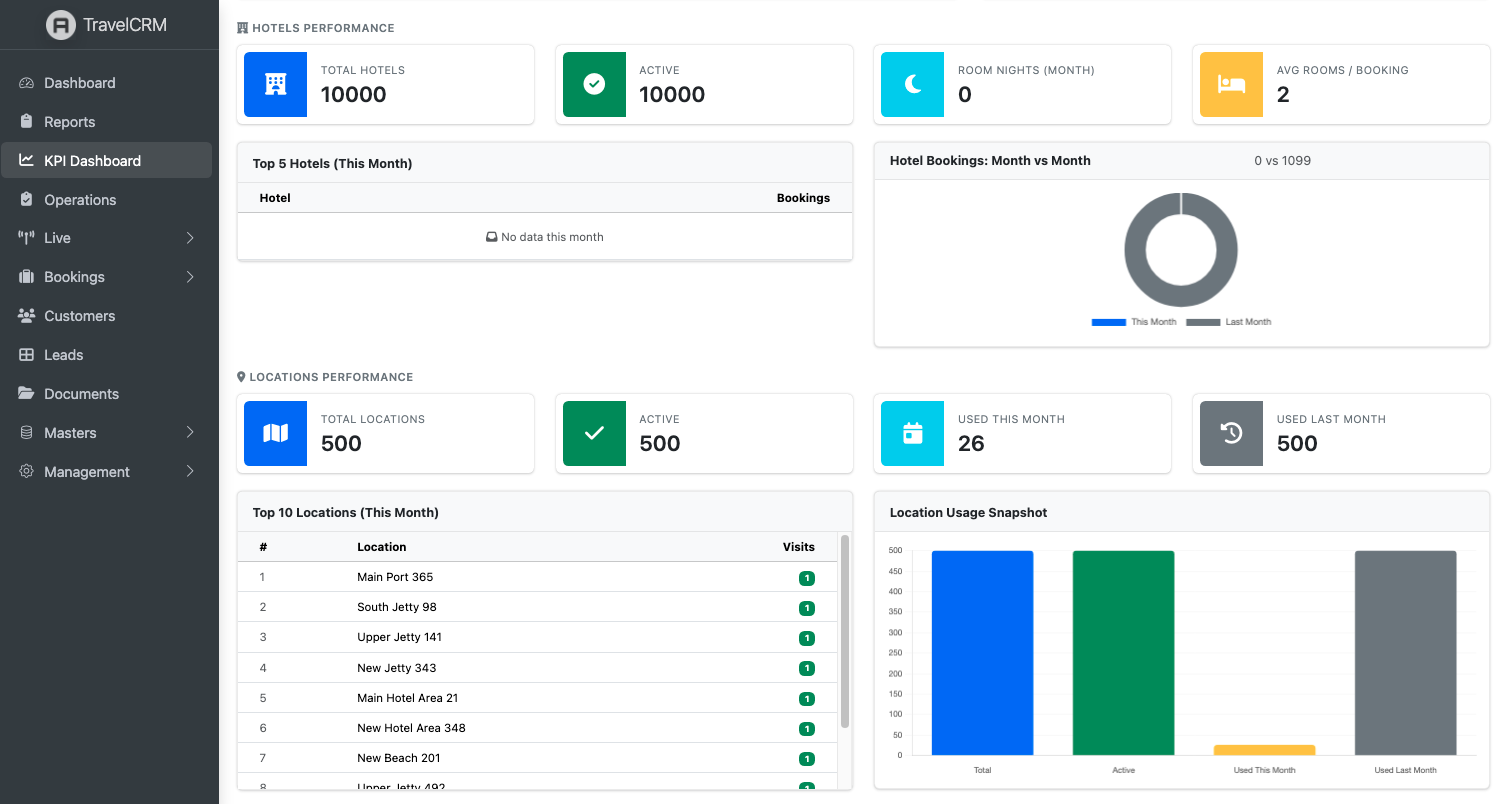Click the green Active locations checkmark icon
This screenshot has height=804, width=1507.
point(594,433)
